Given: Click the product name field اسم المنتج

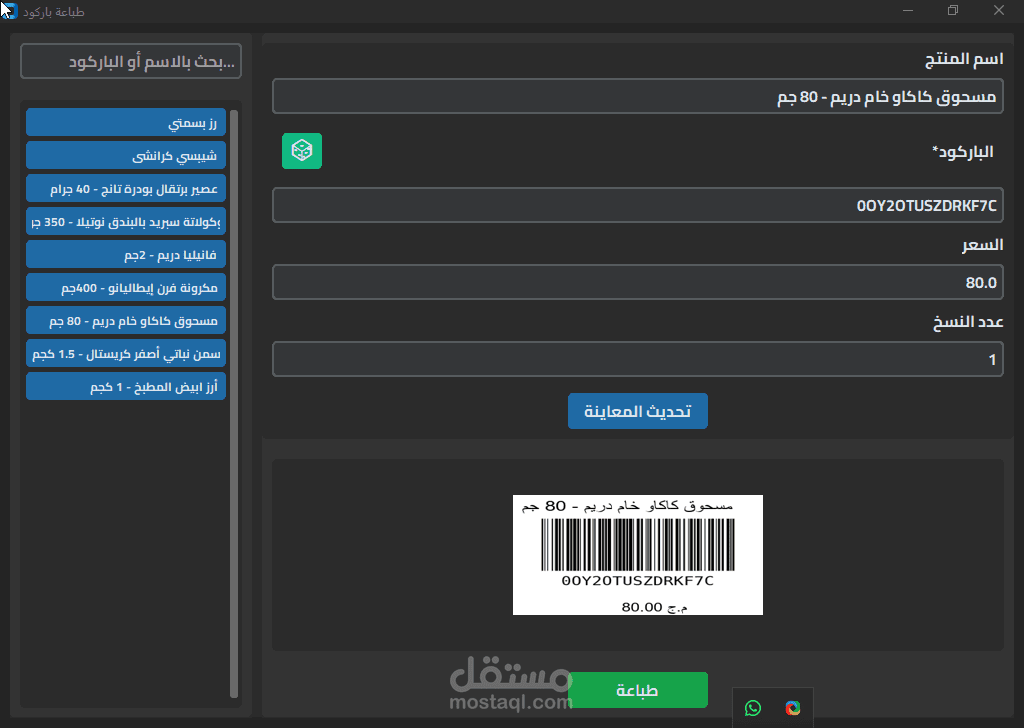Looking at the screenshot, I should 637,97.
